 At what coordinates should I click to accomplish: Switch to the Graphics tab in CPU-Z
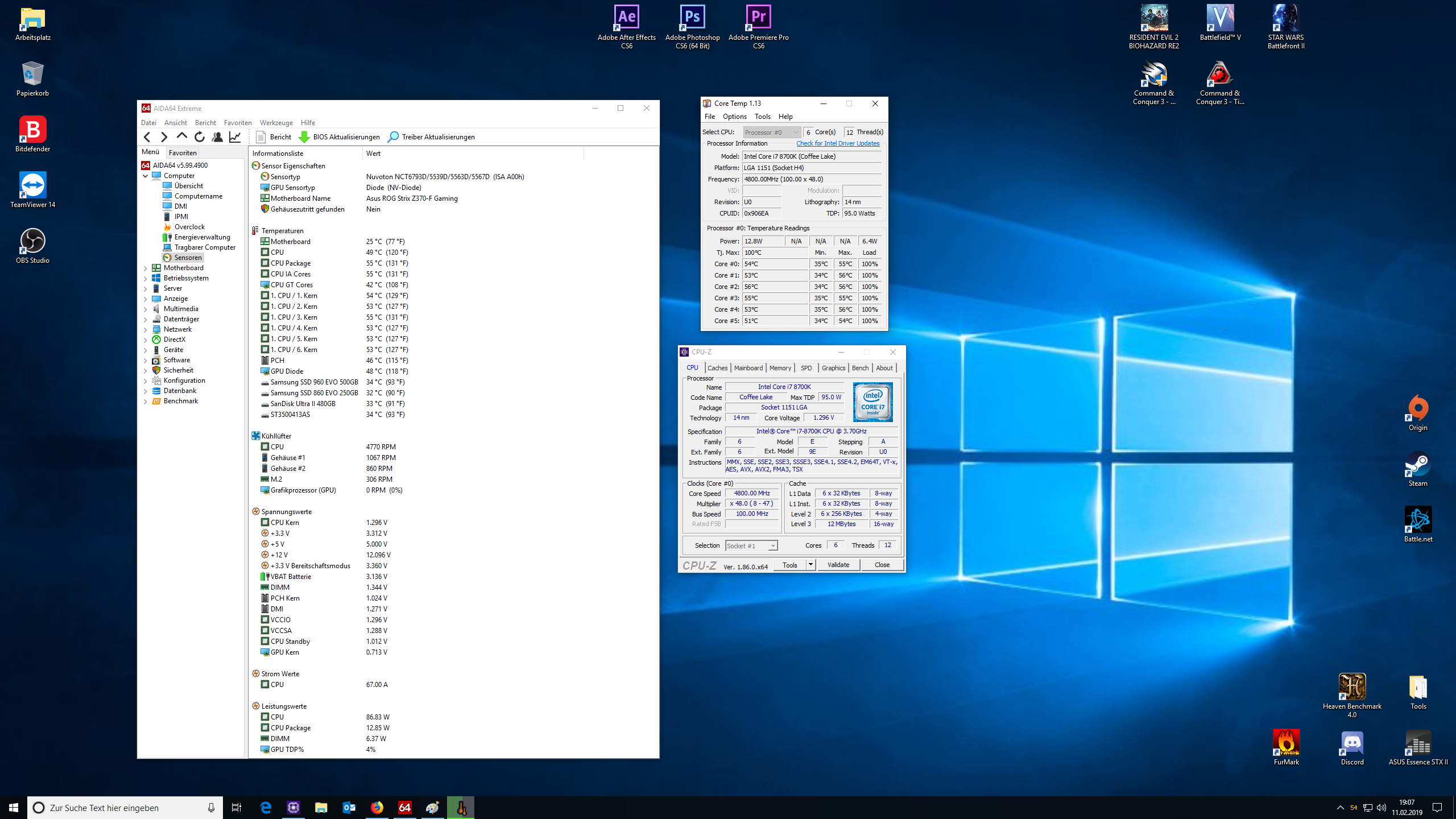tap(833, 368)
